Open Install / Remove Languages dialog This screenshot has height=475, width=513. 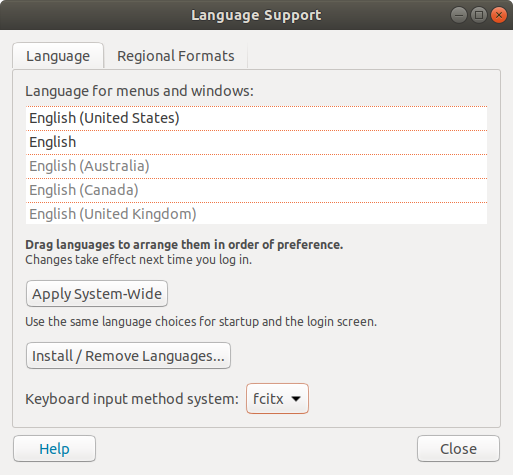point(128,356)
